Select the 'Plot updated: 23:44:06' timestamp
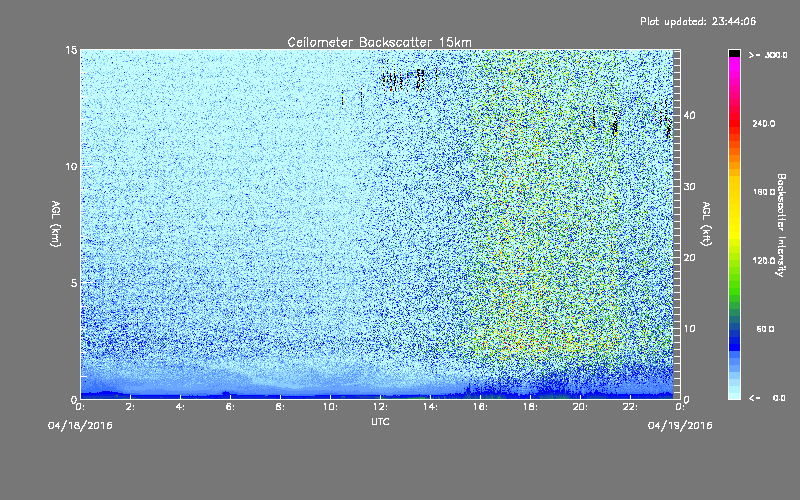Screen dimensions: 800x500 (x=698, y=21)
